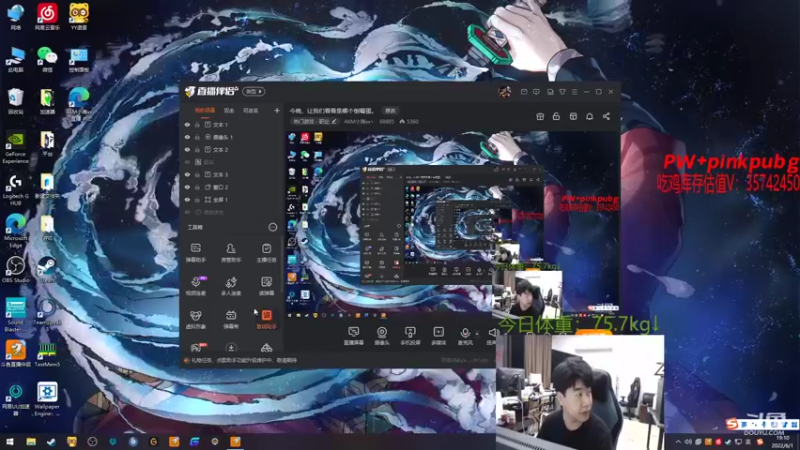Select the 文本 2 source row
800x450 pixels.
232,149
